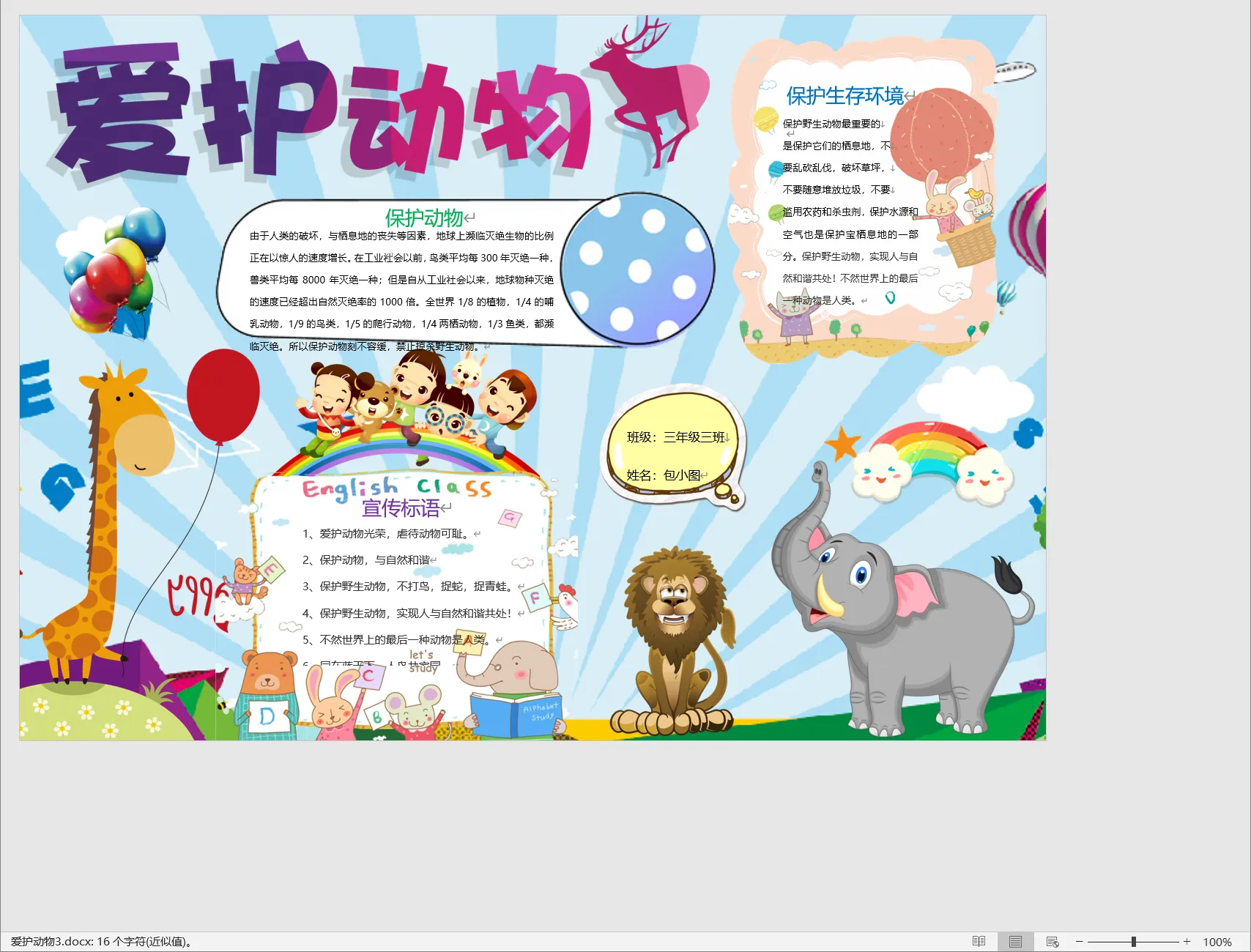Click the zoom in plus button
This screenshot has height=952, width=1251.
pyautogui.click(x=1187, y=942)
